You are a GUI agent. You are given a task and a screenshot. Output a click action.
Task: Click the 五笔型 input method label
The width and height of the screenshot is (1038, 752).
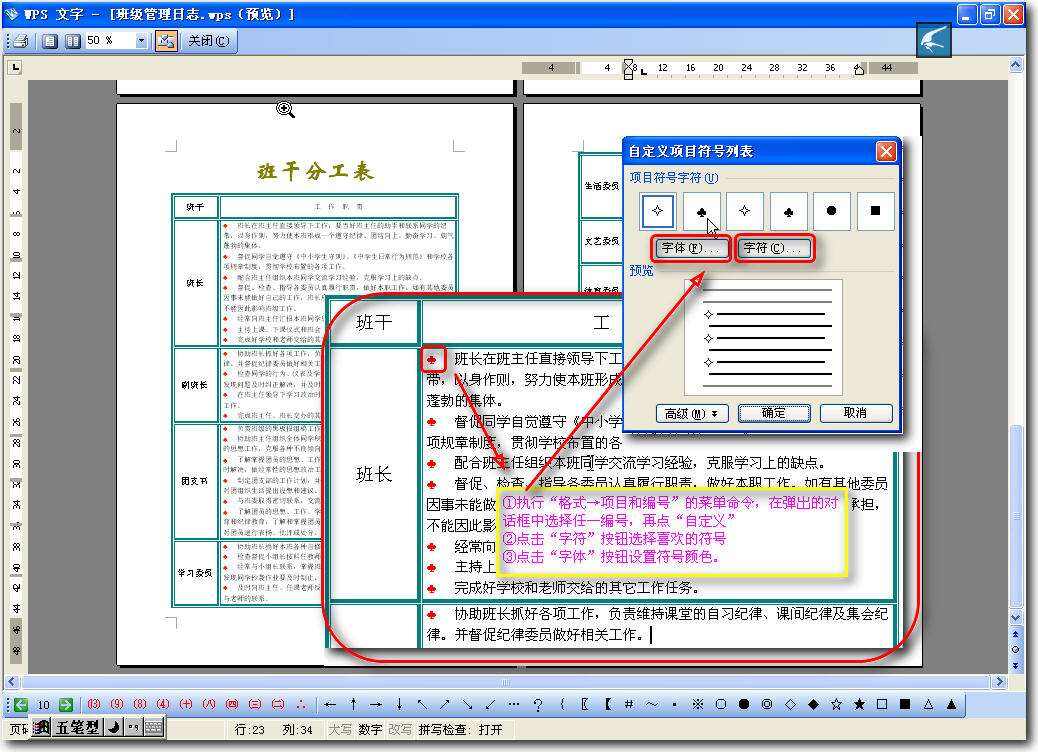[77, 728]
